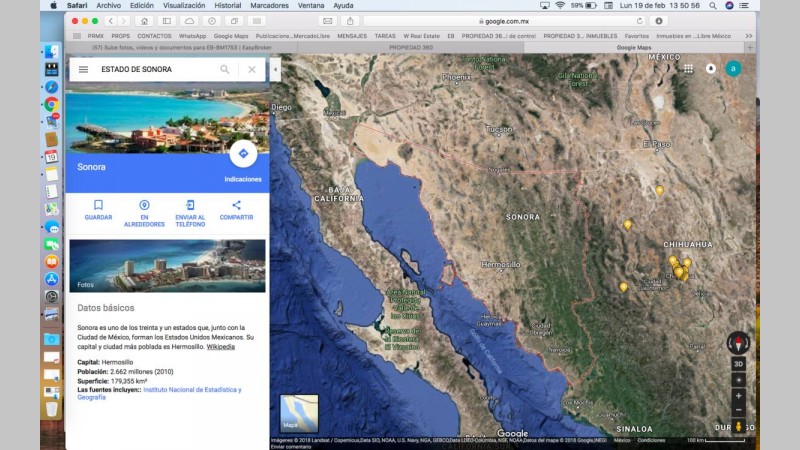Clear the search with the X icon

pyautogui.click(x=252, y=70)
